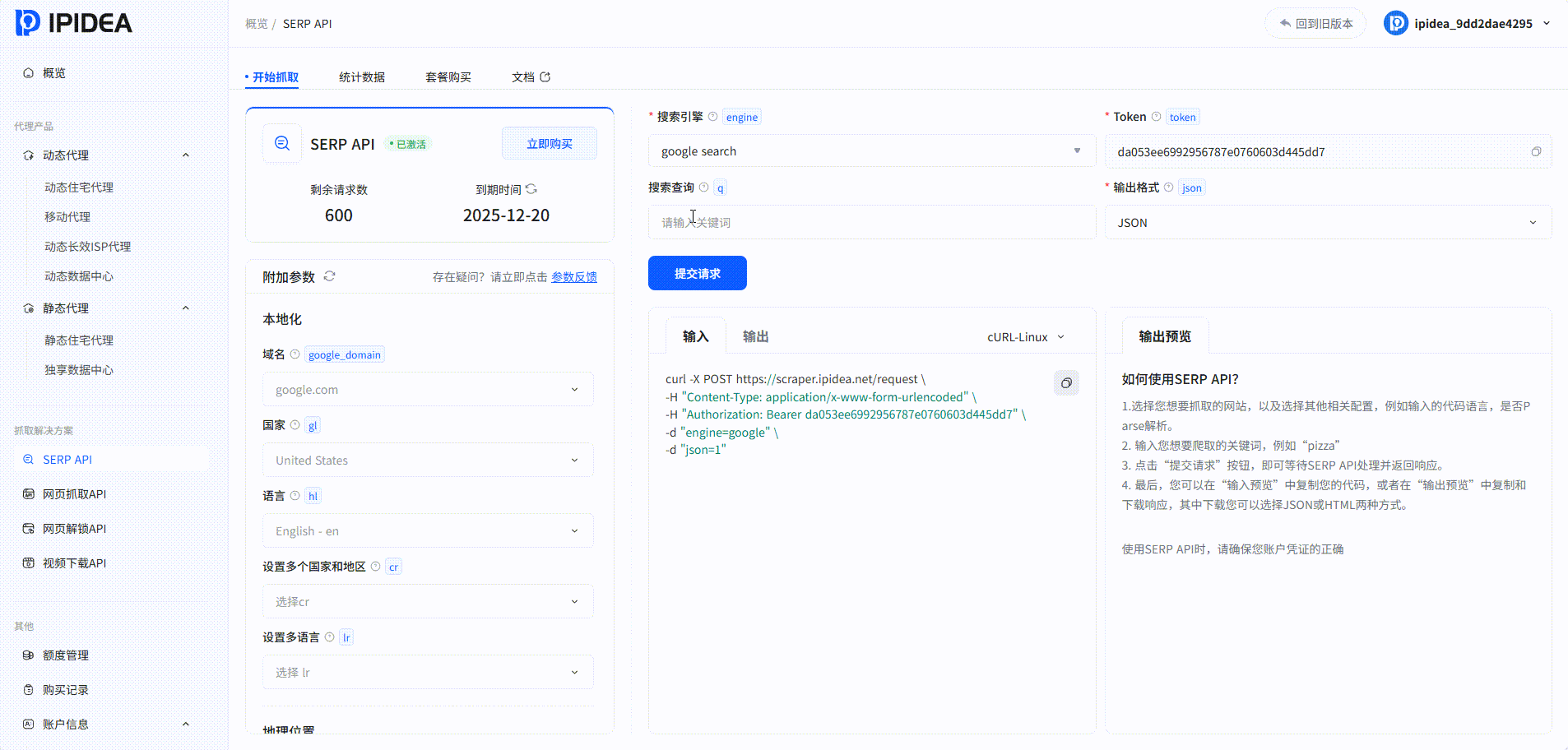Select the 开始抓取 tab
The image size is (1568, 750).
[x=276, y=77]
